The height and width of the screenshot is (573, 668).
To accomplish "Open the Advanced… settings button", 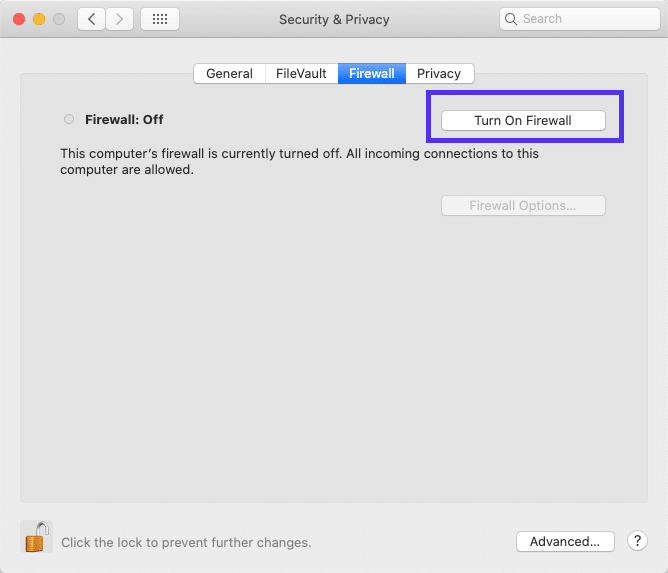I will click(565, 541).
